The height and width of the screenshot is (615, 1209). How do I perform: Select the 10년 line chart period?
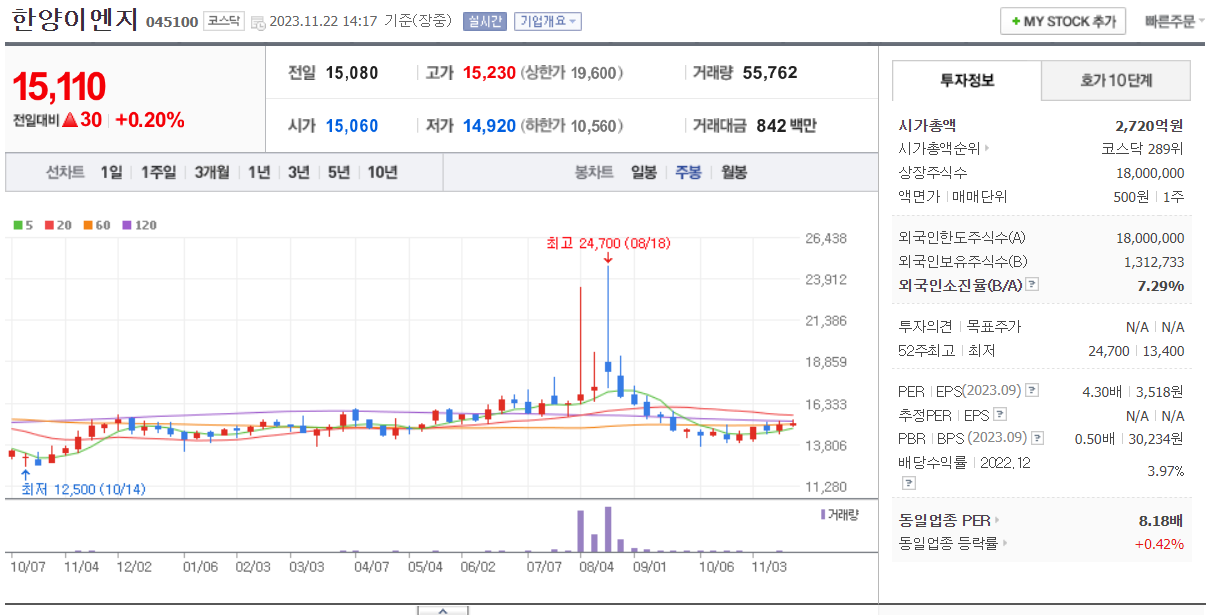click(382, 172)
